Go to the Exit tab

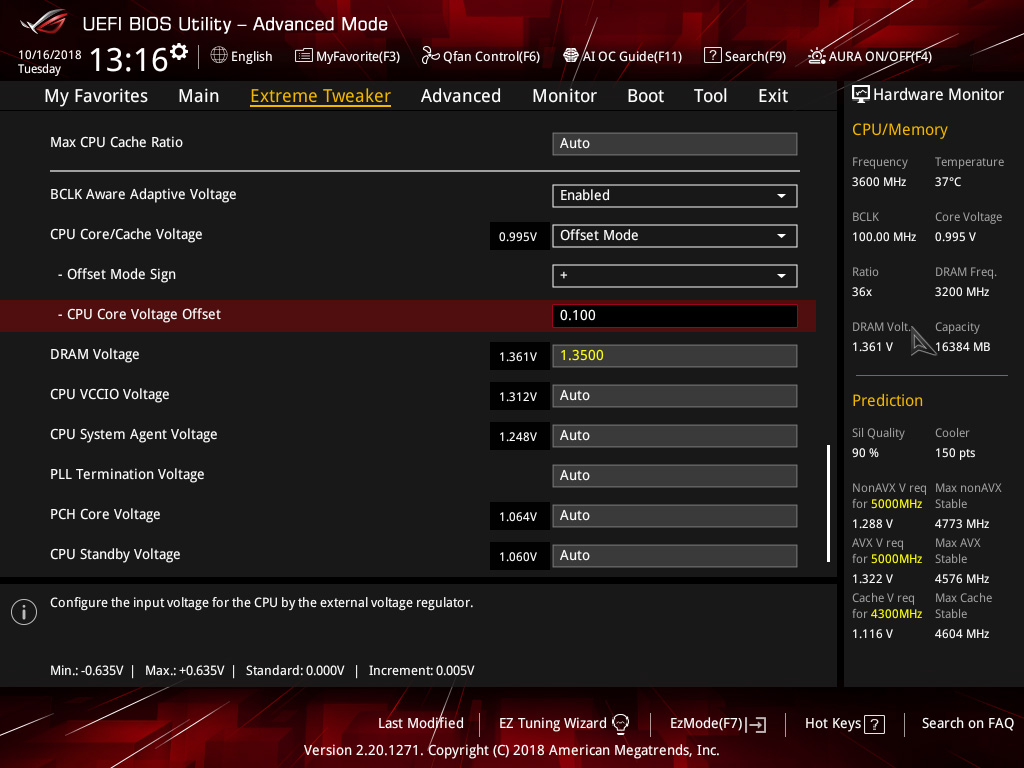pos(773,96)
